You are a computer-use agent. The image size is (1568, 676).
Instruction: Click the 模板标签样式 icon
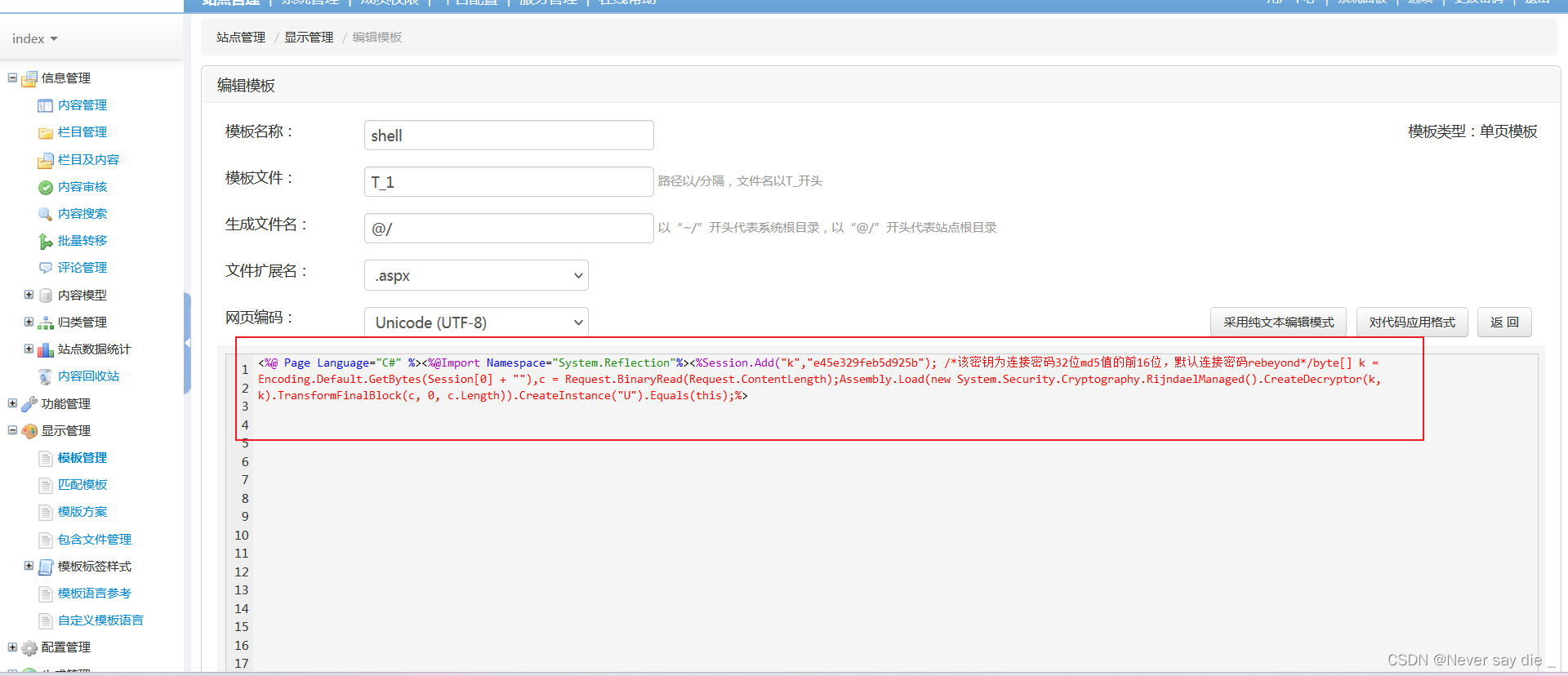(46, 567)
